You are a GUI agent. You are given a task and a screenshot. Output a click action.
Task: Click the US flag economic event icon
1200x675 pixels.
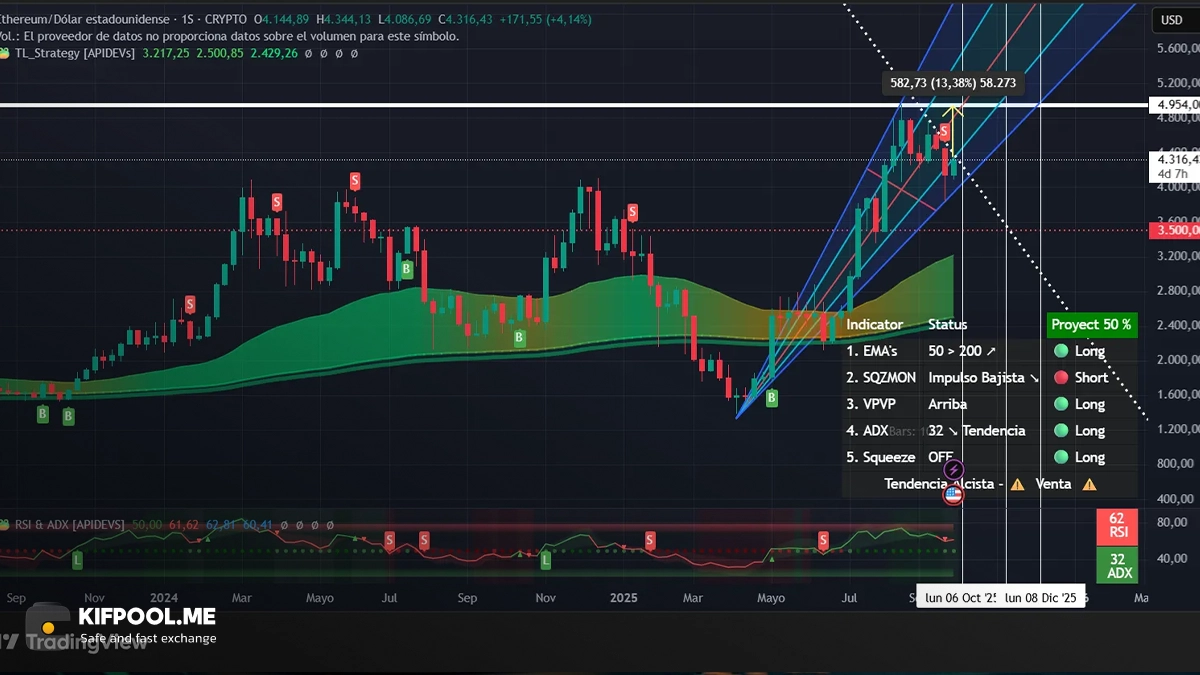pos(953,493)
